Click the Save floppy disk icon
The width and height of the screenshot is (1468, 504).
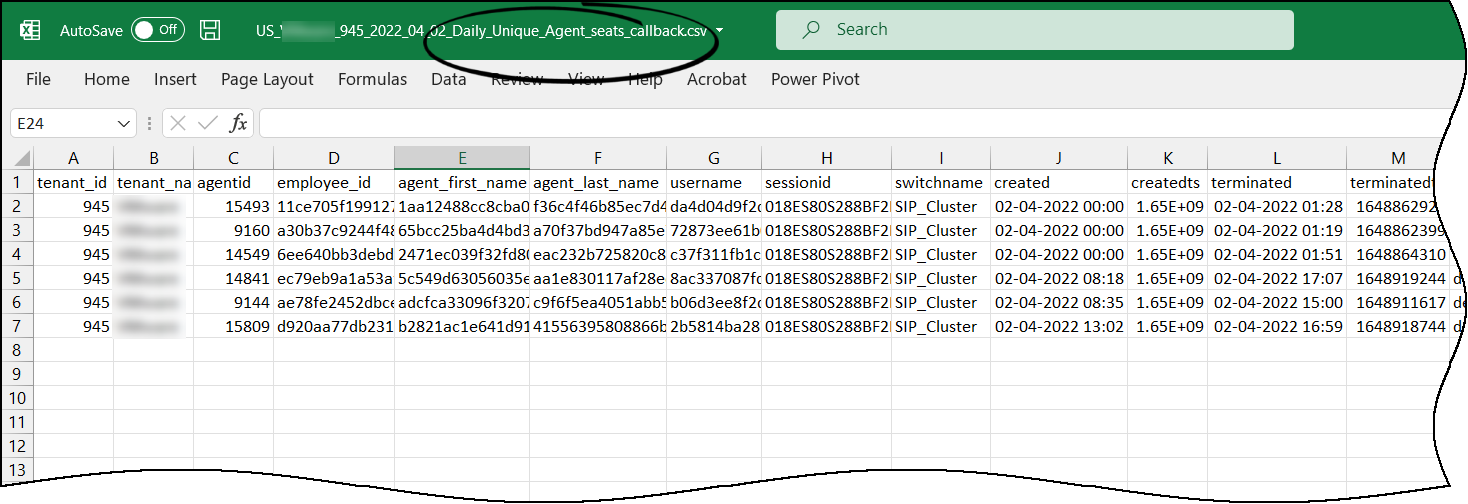pos(210,30)
